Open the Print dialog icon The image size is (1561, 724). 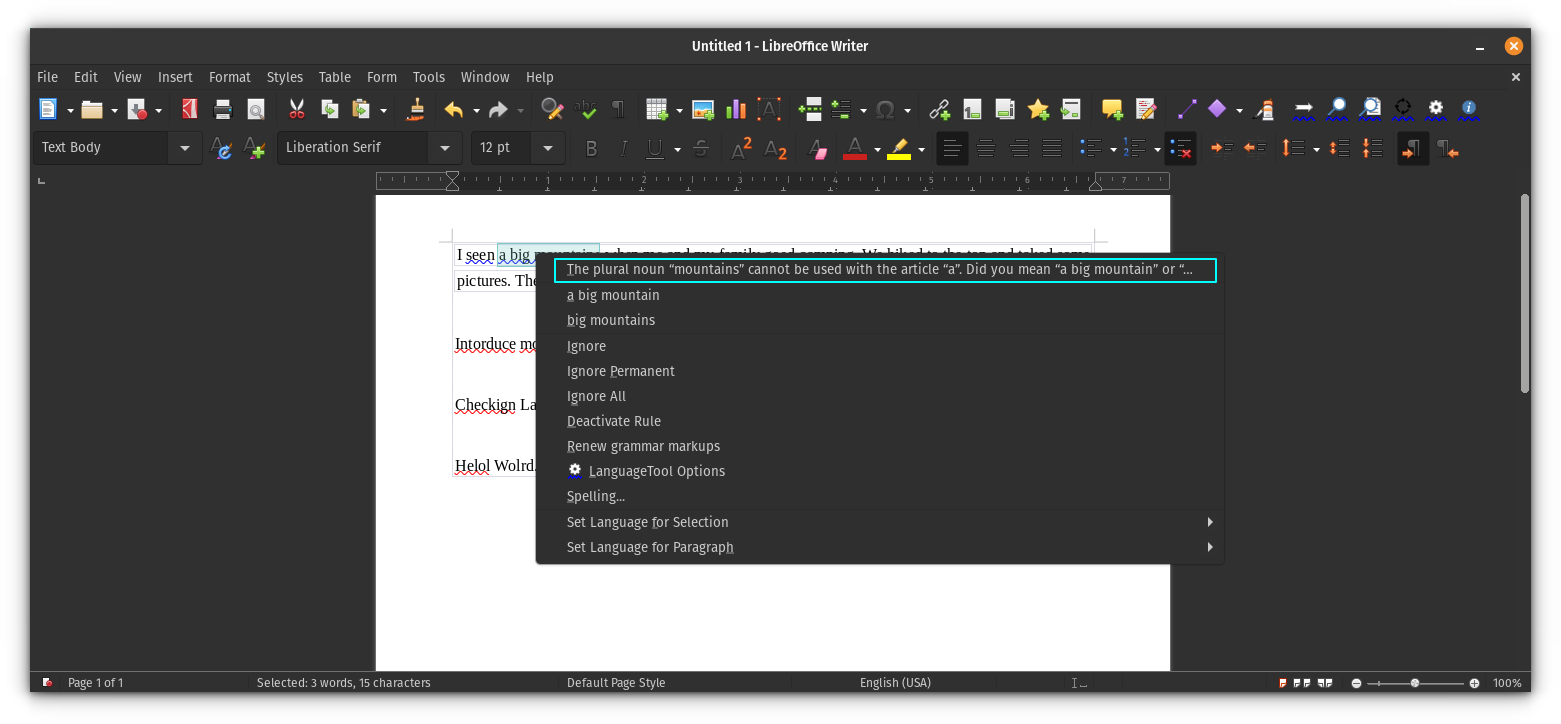[x=222, y=109]
